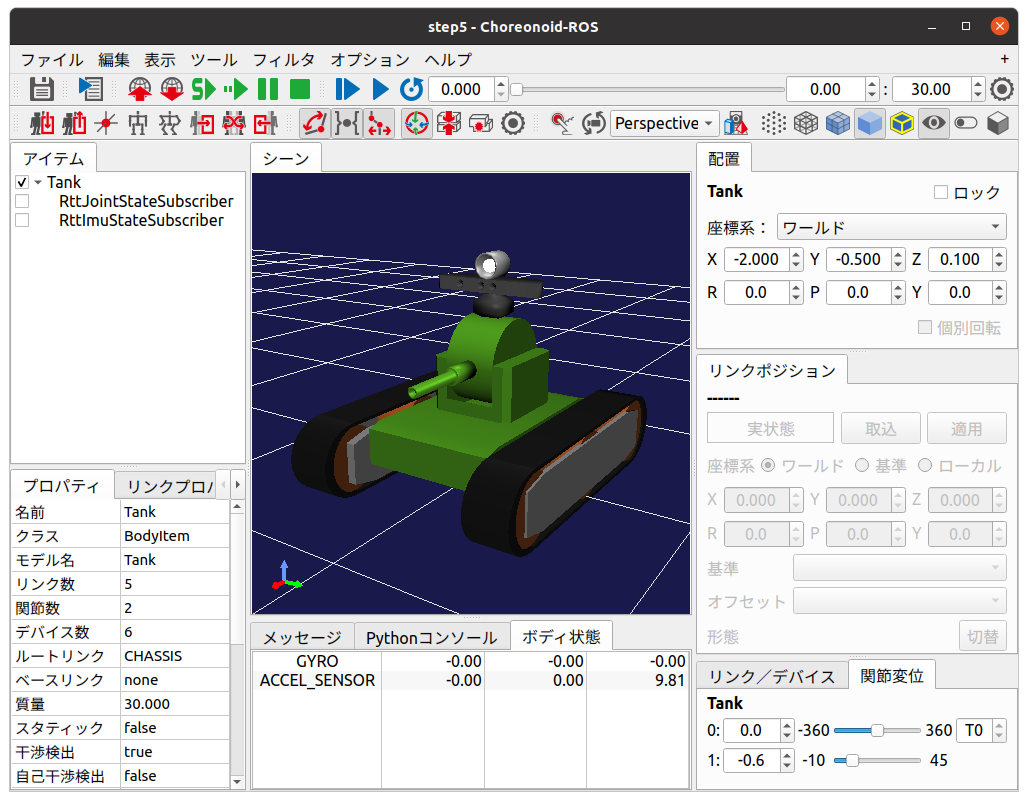
Task: Switch to the リンク／デバイス tab
Action: (x=771, y=676)
